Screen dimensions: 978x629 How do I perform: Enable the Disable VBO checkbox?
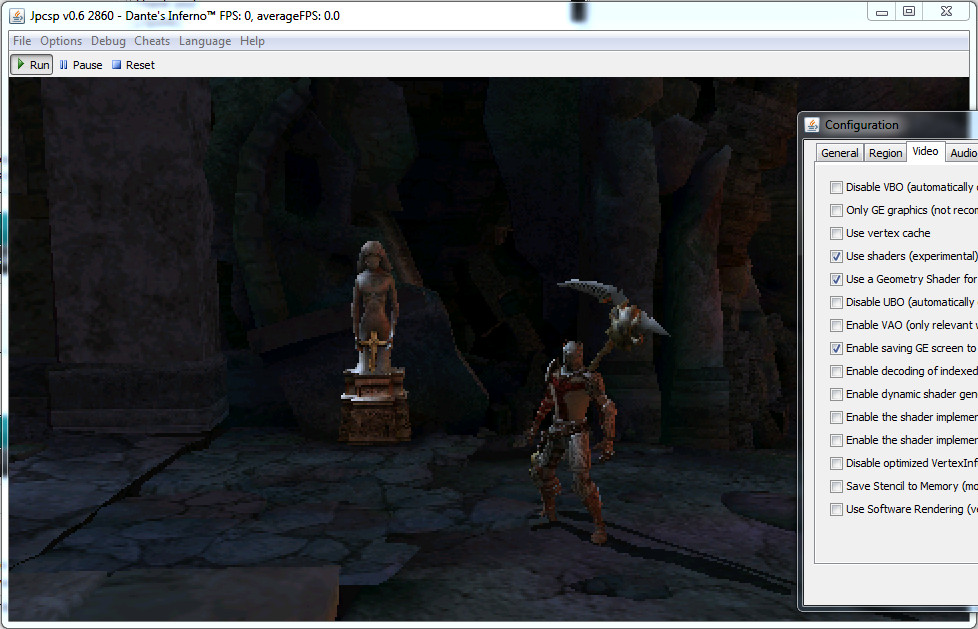[836, 187]
